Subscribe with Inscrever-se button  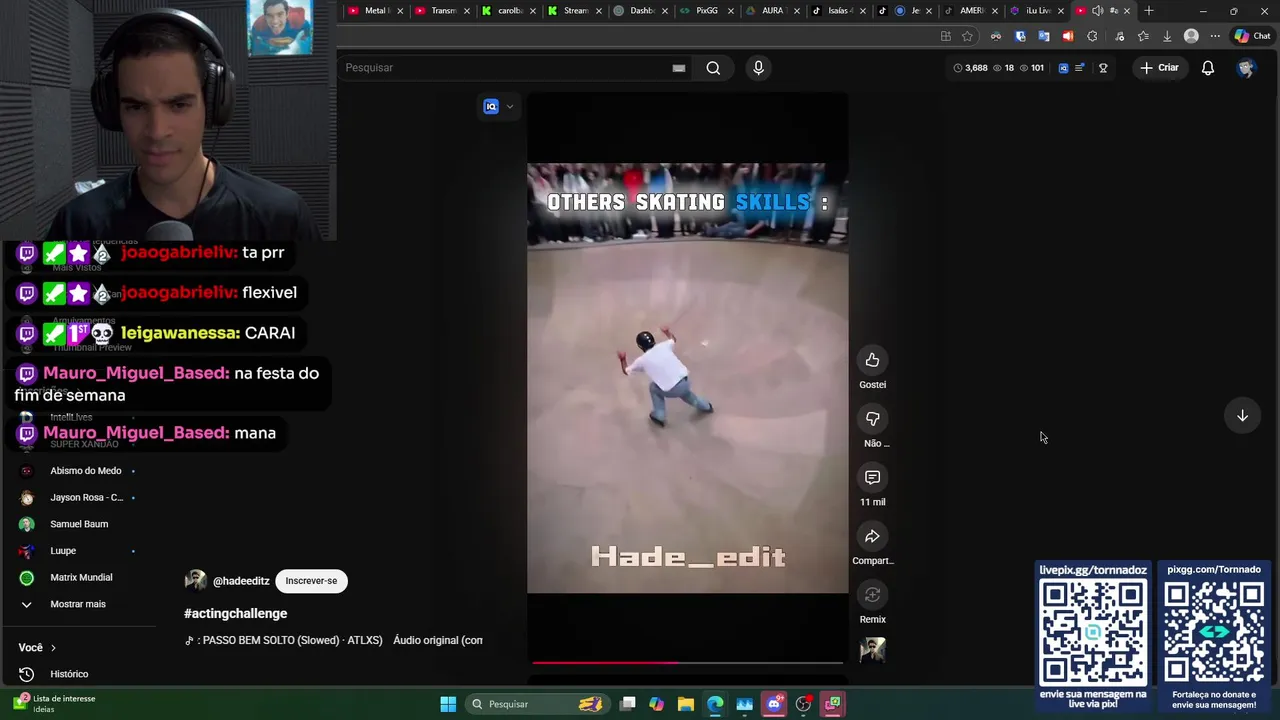tap(311, 581)
